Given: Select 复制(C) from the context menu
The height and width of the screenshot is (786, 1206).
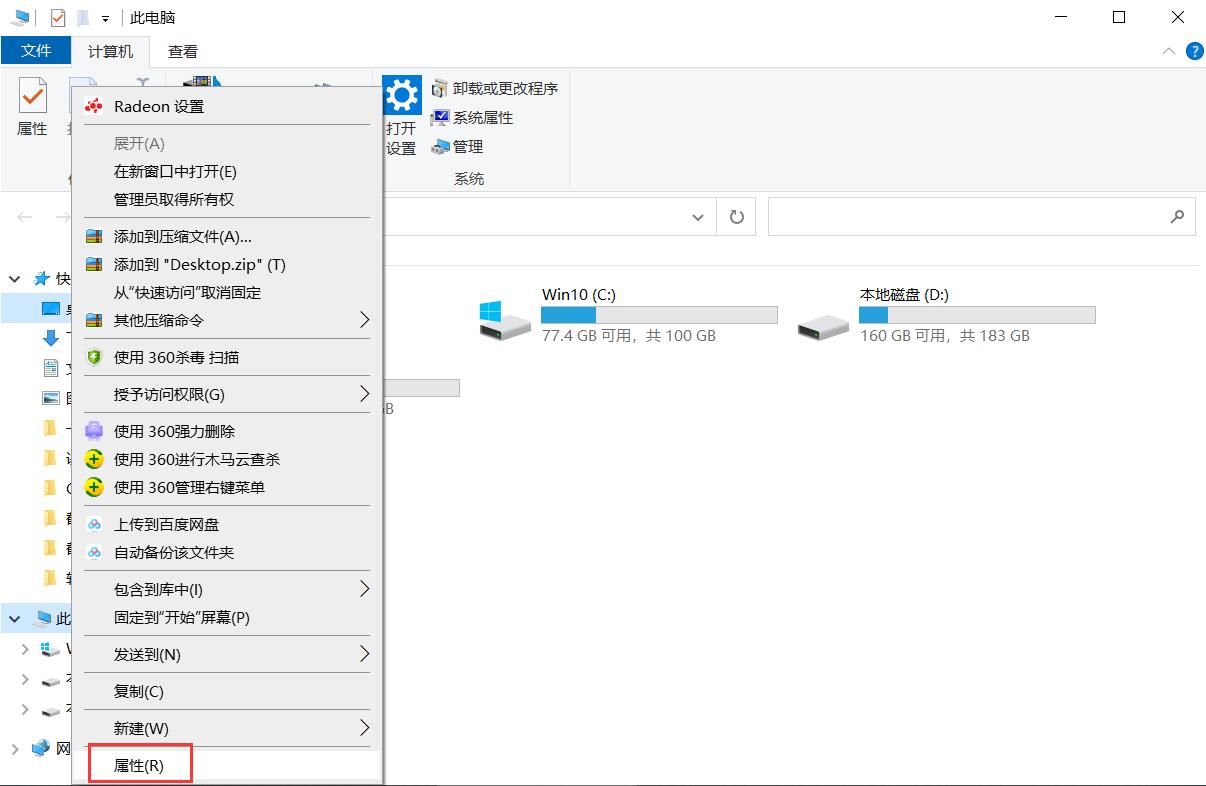Looking at the screenshot, I should click(136, 691).
